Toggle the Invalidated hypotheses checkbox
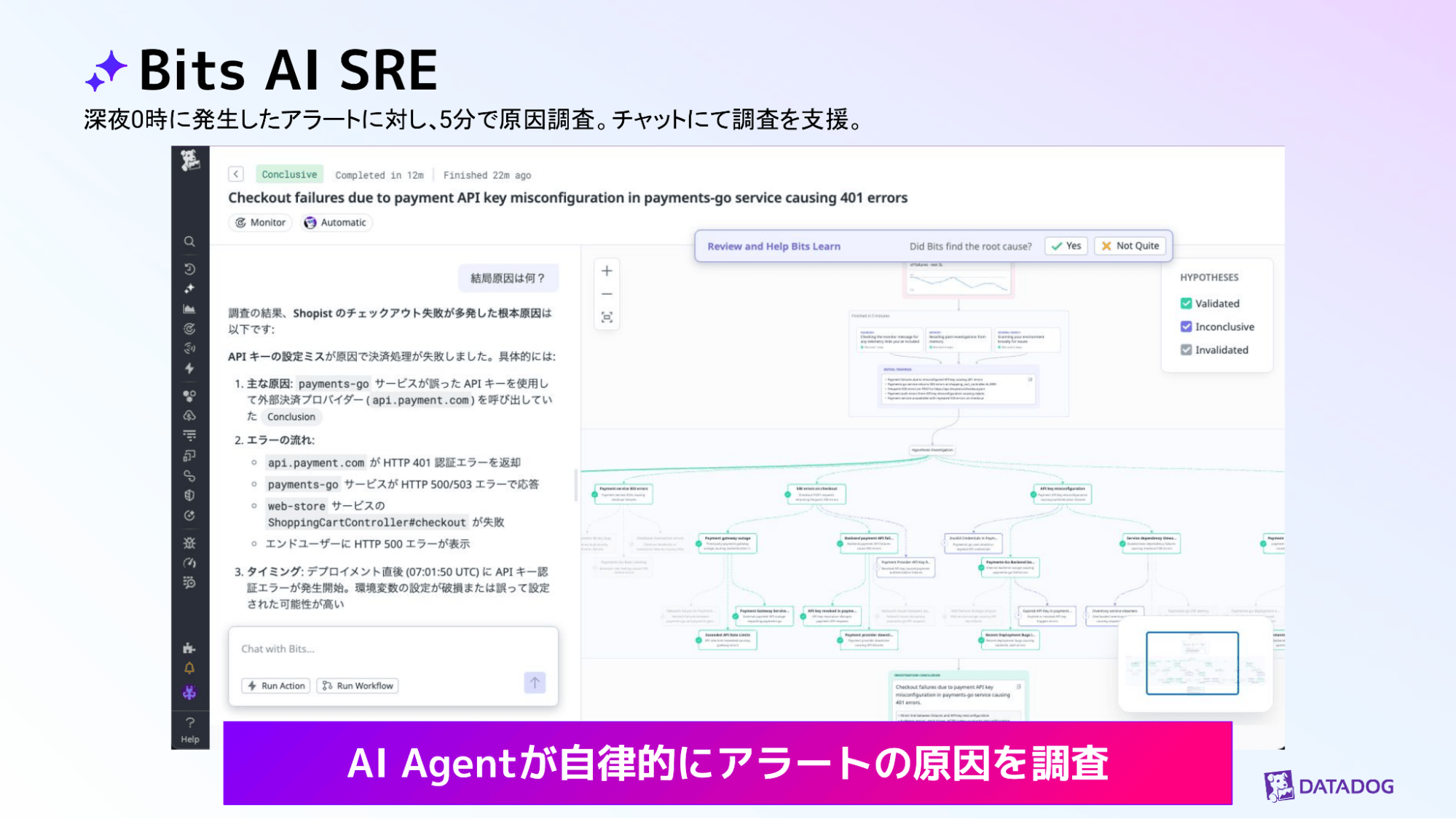Viewport: 1456px width, 819px height. point(1187,349)
